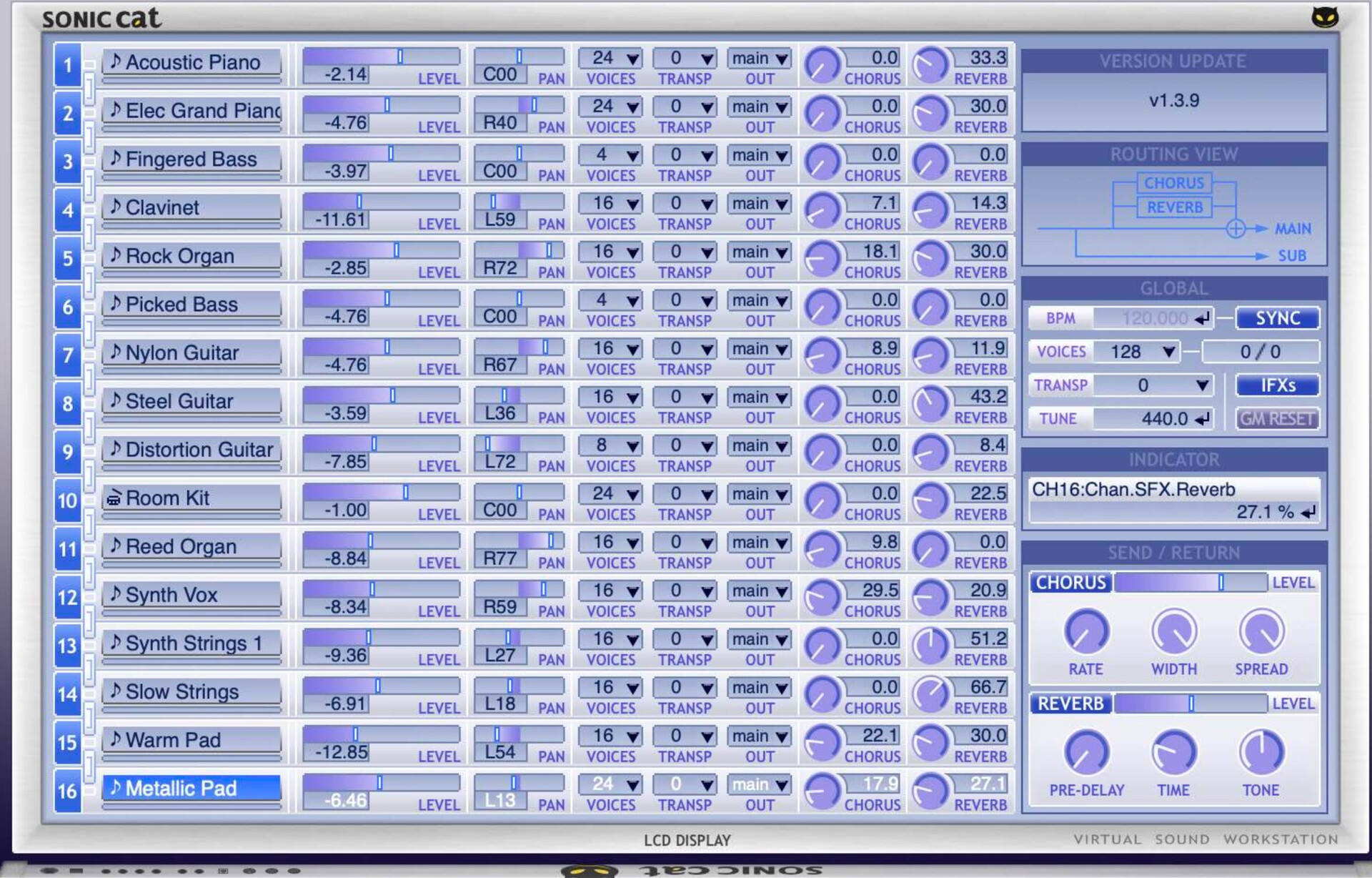Click the chorus RATE knob
This screenshot has height=878, width=1372.
click(1086, 632)
